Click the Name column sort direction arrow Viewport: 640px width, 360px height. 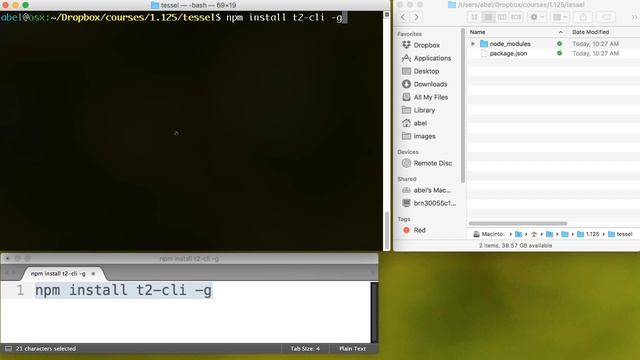click(560, 32)
